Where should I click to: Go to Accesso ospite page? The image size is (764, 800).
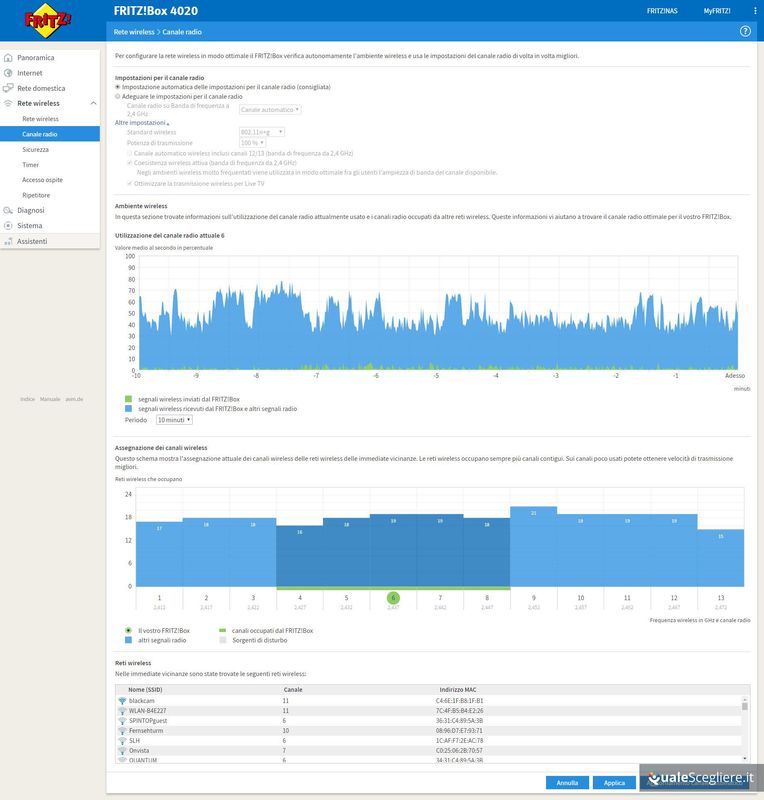42,179
